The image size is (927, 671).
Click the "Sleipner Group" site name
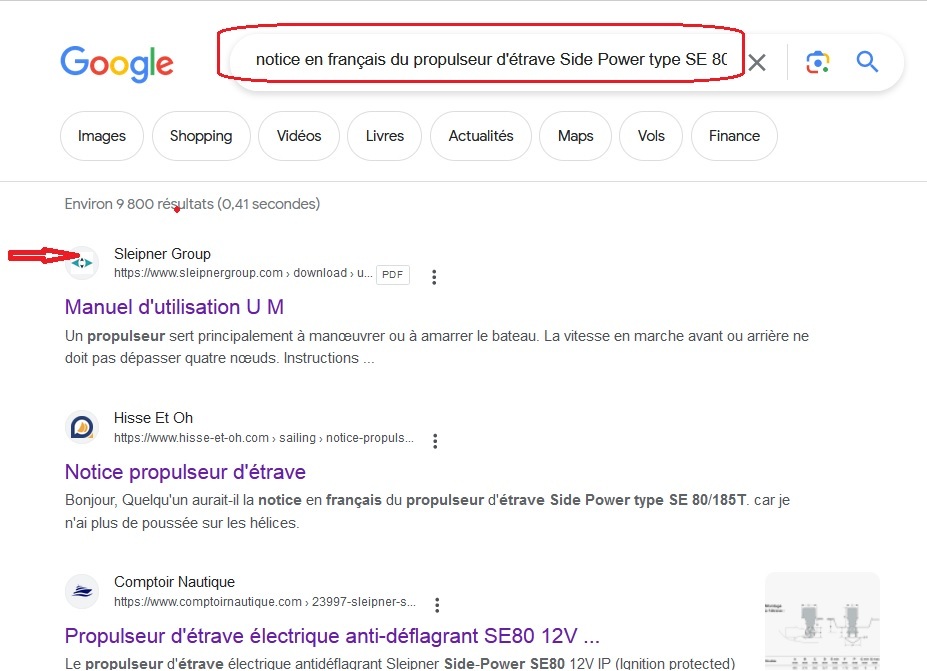click(162, 254)
